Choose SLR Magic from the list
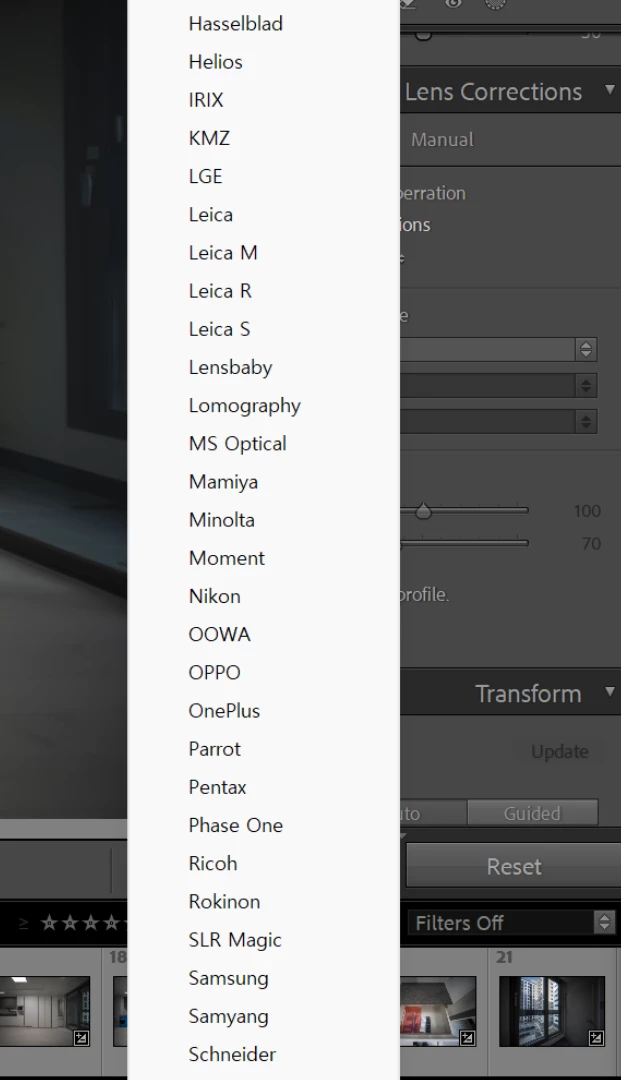Viewport: 621px width, 1080px height. click(235, 940)
